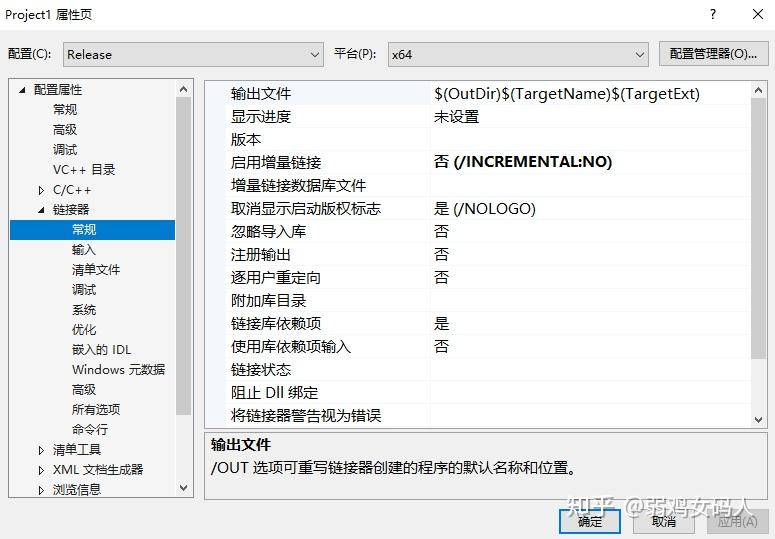Select 取消显示启动版权标志 property
This screenshot has height=539, width=775.
(x=305, y=208)
